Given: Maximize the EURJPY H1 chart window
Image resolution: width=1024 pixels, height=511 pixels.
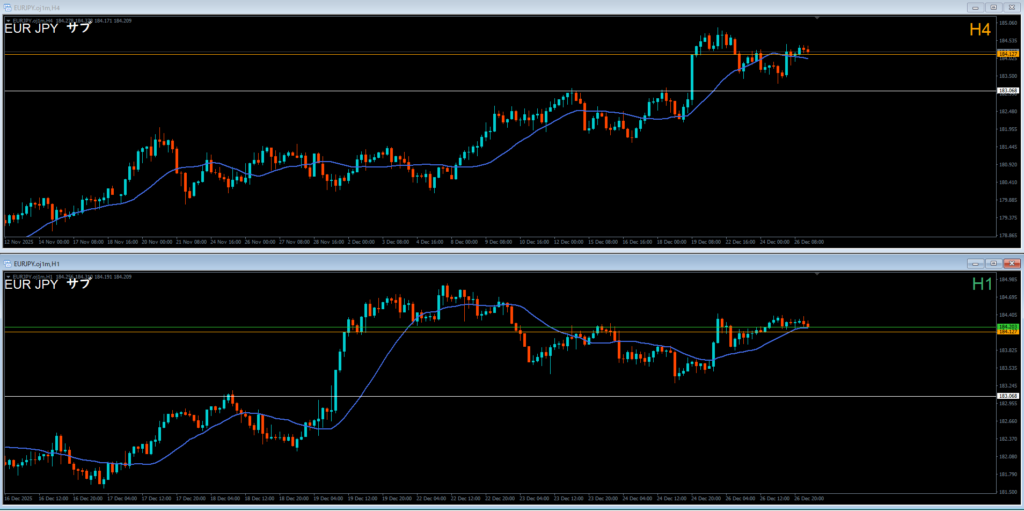Looking at the screenshot, I should 994,263.
